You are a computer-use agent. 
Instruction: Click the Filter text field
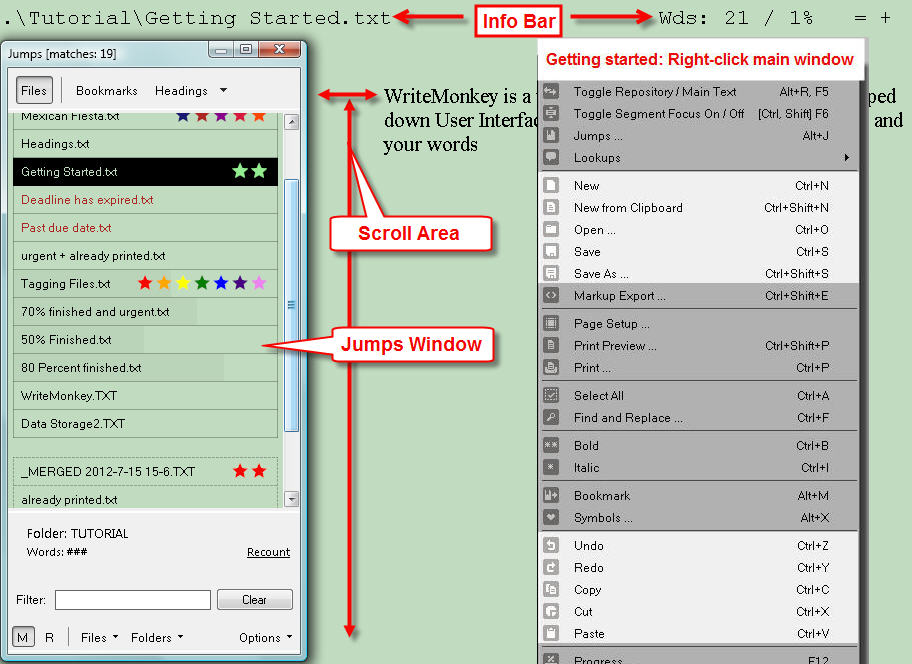coord(133,599)
